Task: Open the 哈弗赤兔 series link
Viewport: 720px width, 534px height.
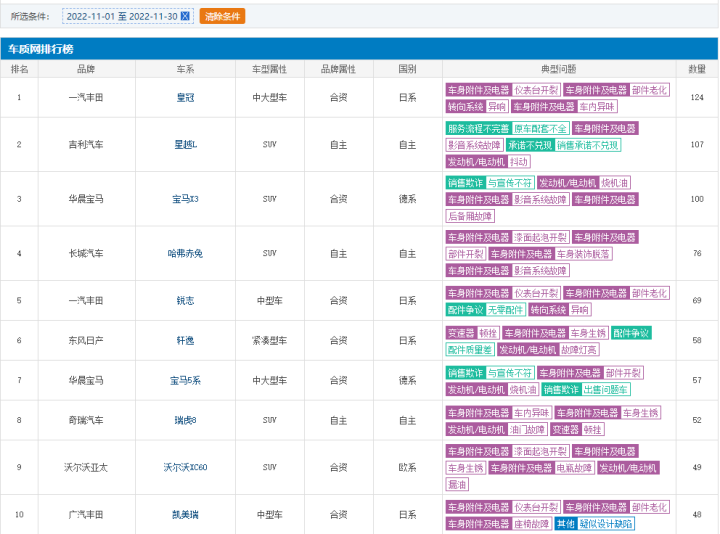Action: (x=186, y=253)
